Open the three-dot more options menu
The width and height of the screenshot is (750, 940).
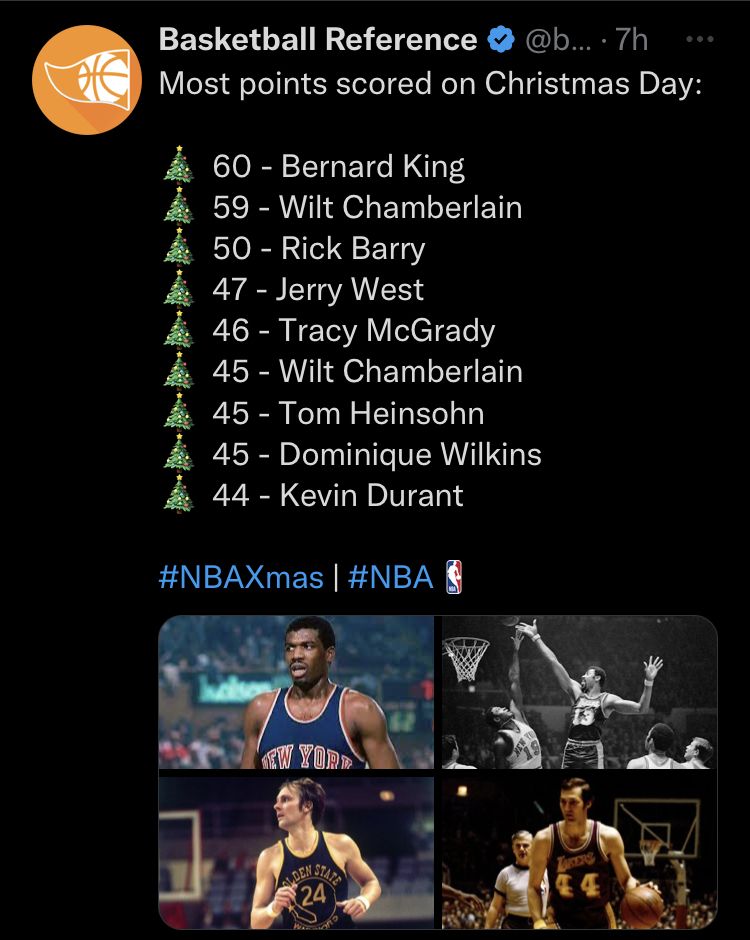700,40
